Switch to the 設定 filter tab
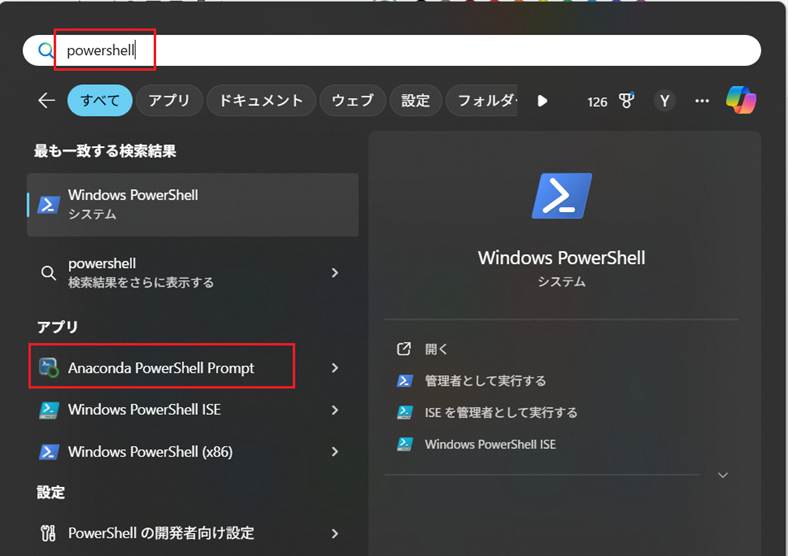The width and height of the screenshot is (788, 556). point(415,101)
